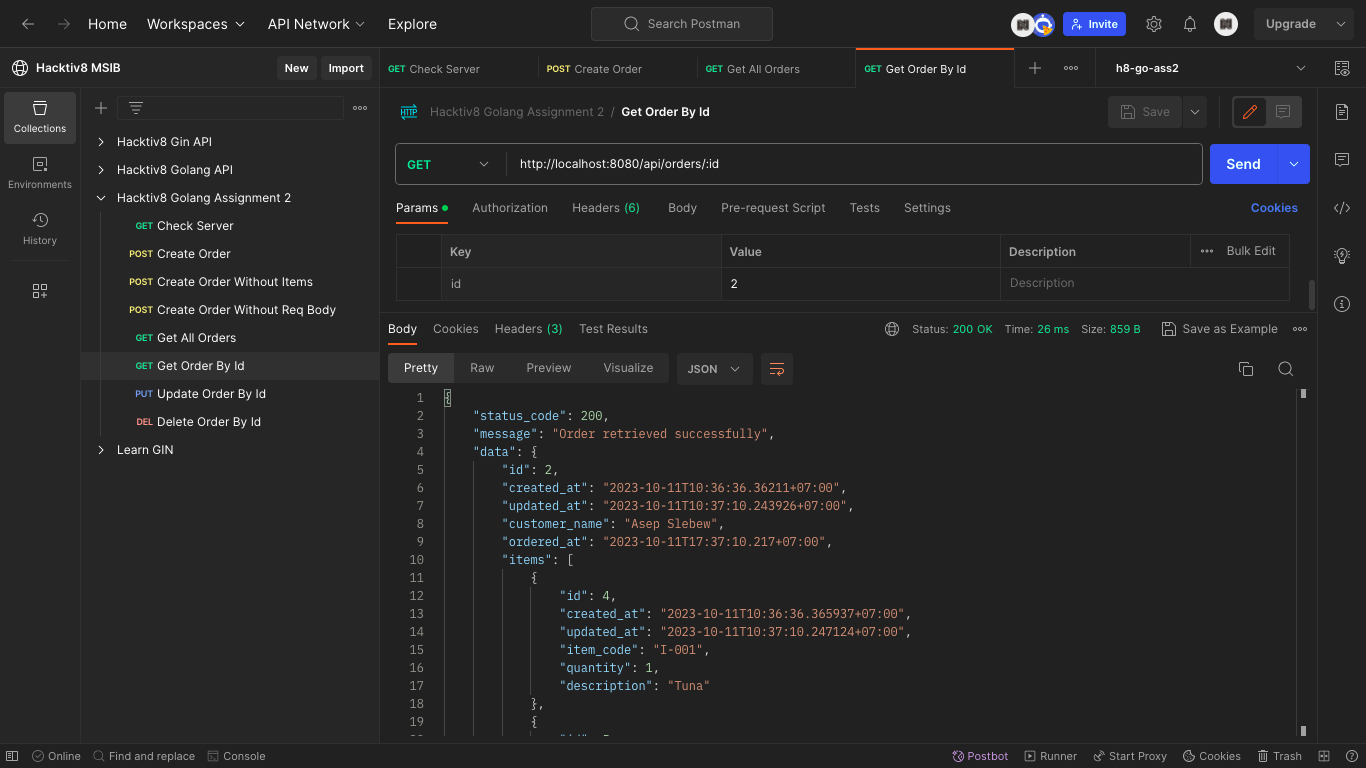The height and width of the screenshot is (768, 1366).
Task: Toggle the two-pane layout icon in status bar
Action: (1324, 756)
